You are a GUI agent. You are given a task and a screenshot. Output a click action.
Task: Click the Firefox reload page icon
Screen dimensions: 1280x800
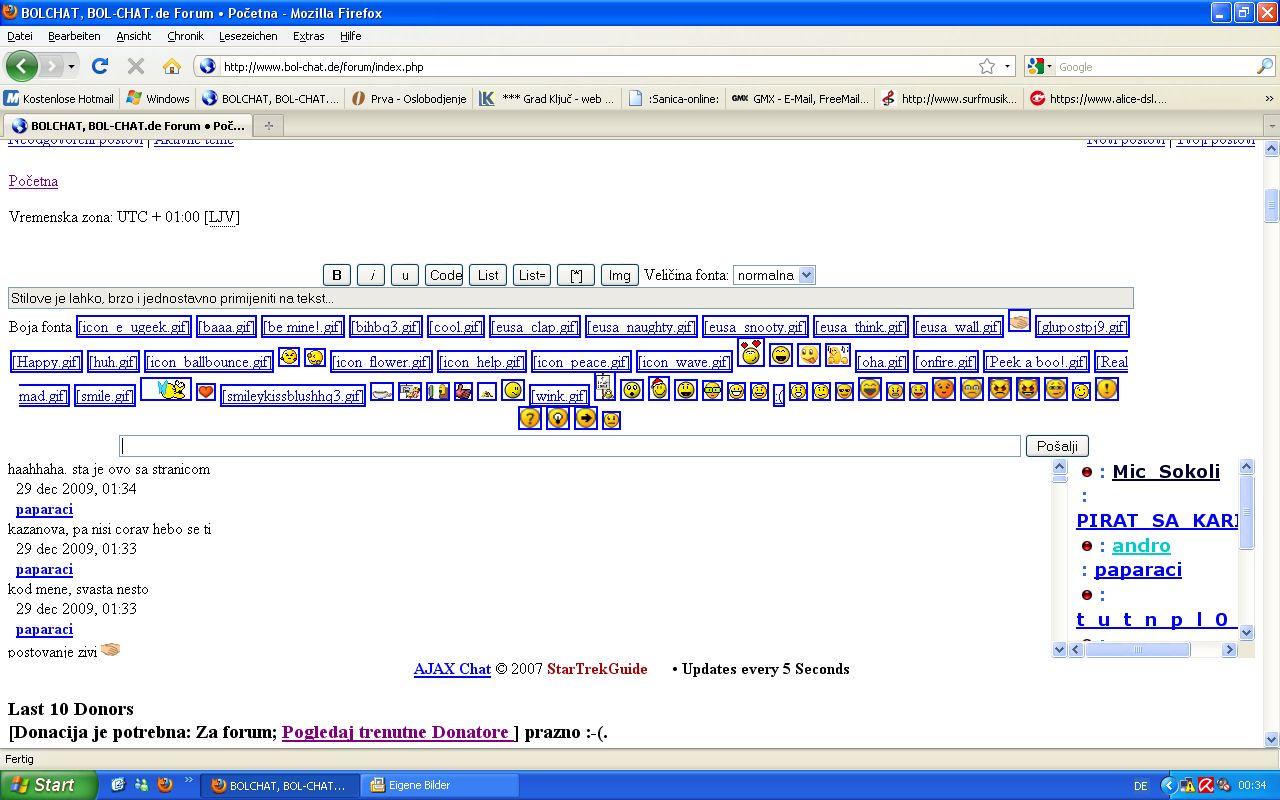(100, 66)
